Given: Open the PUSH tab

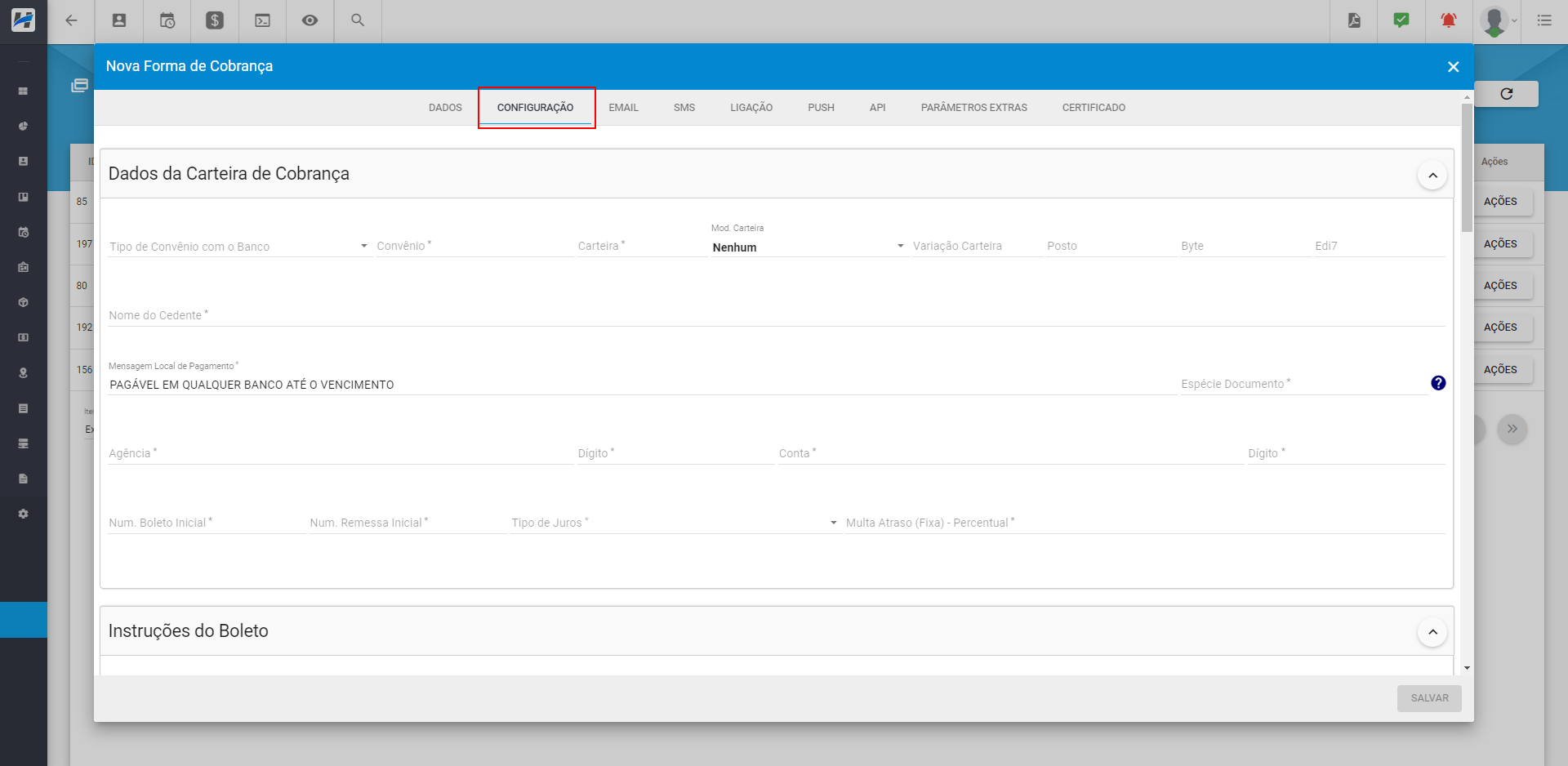Looking at the screenshot, I should 821,108.
